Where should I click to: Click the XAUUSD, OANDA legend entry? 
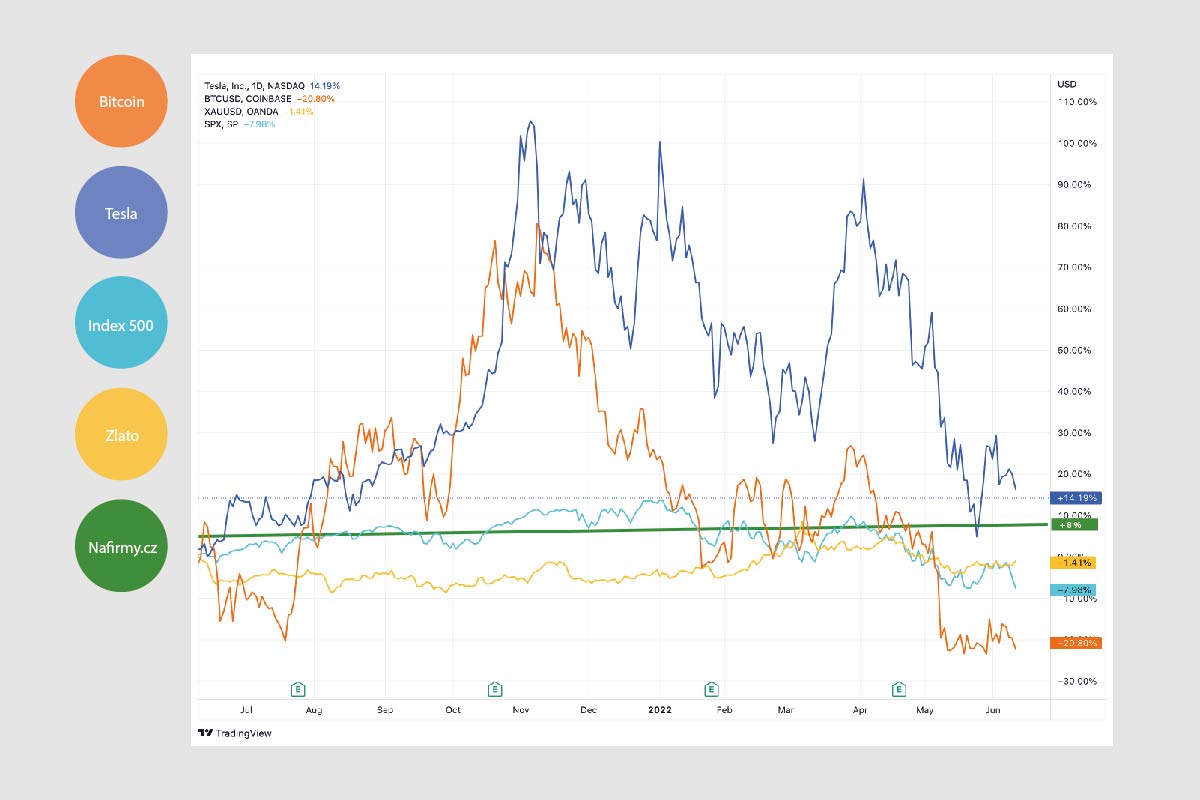[x=243, y=112]
